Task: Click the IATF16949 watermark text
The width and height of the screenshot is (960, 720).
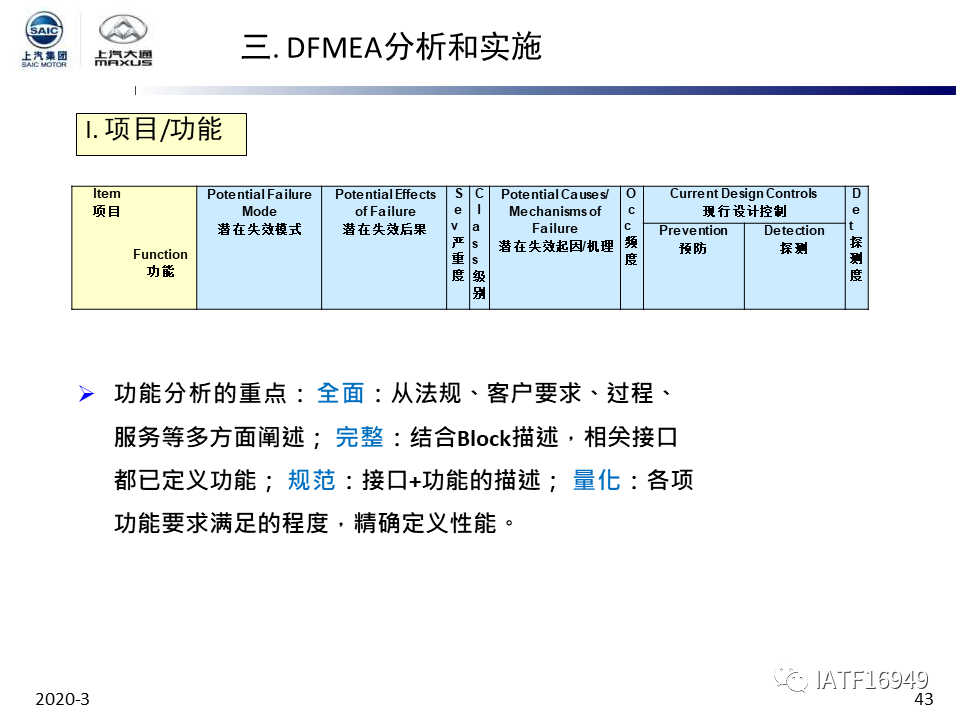Action: tap(871, 681)
